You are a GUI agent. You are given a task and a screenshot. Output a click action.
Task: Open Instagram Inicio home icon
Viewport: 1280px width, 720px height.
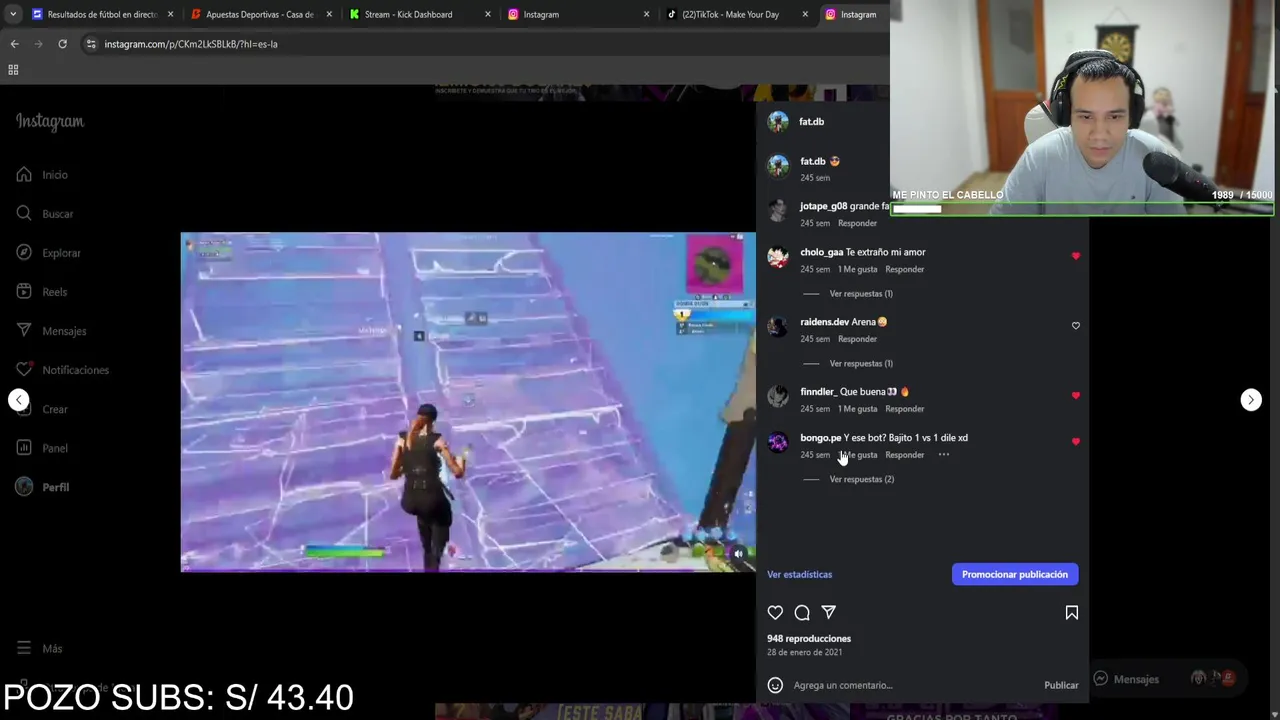(24, 175)
